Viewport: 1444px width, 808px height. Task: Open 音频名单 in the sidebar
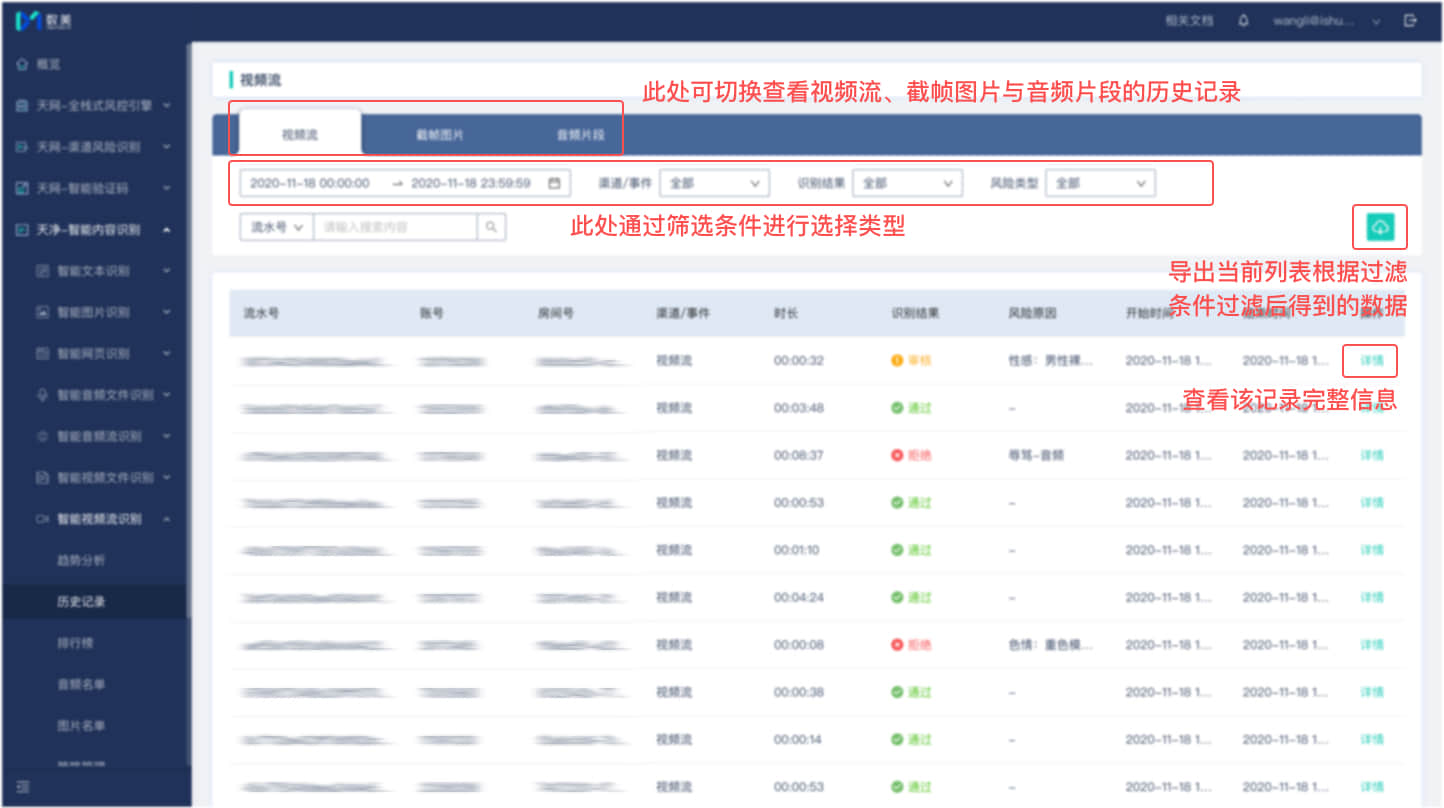tap(81, 684)
